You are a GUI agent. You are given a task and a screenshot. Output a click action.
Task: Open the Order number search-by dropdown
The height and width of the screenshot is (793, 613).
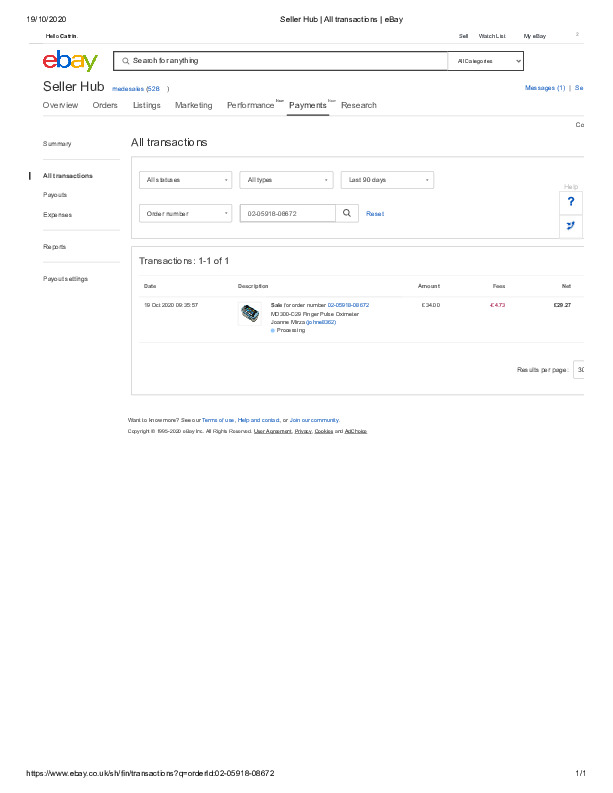pyautogui.click(x=186, y=213)
